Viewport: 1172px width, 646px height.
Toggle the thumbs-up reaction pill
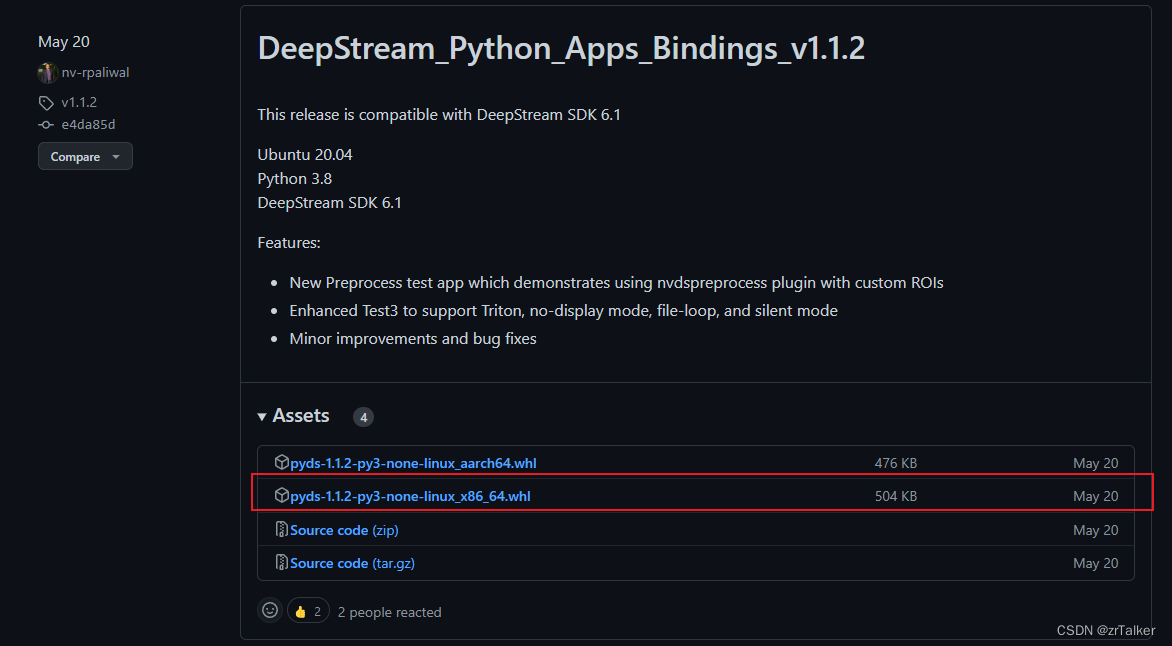308,610
